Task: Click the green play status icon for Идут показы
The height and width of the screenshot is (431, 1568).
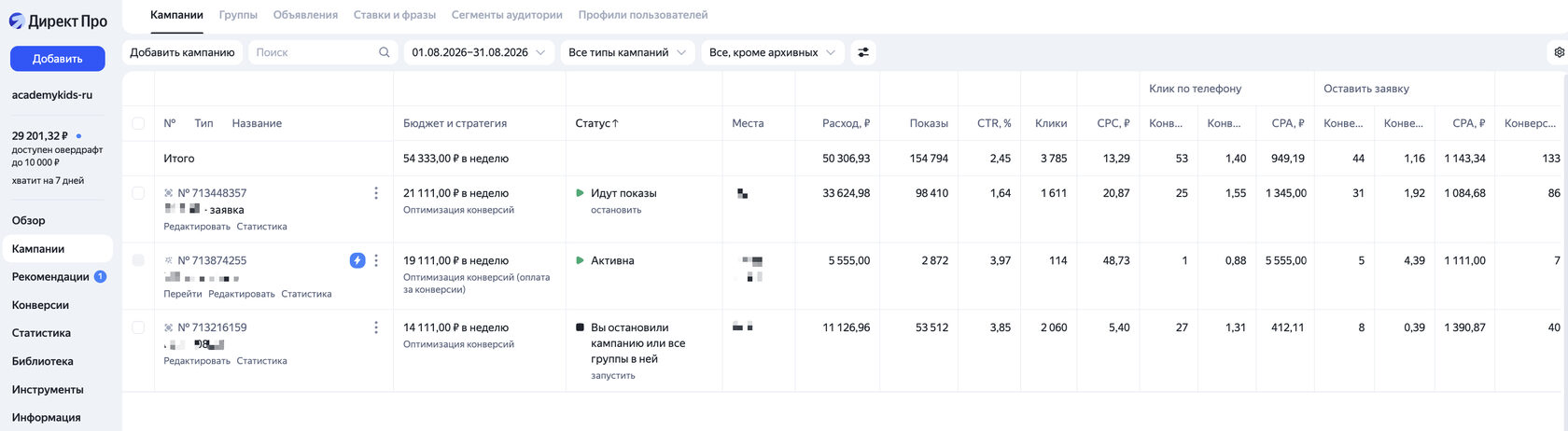Action: [x=580, y=193]
